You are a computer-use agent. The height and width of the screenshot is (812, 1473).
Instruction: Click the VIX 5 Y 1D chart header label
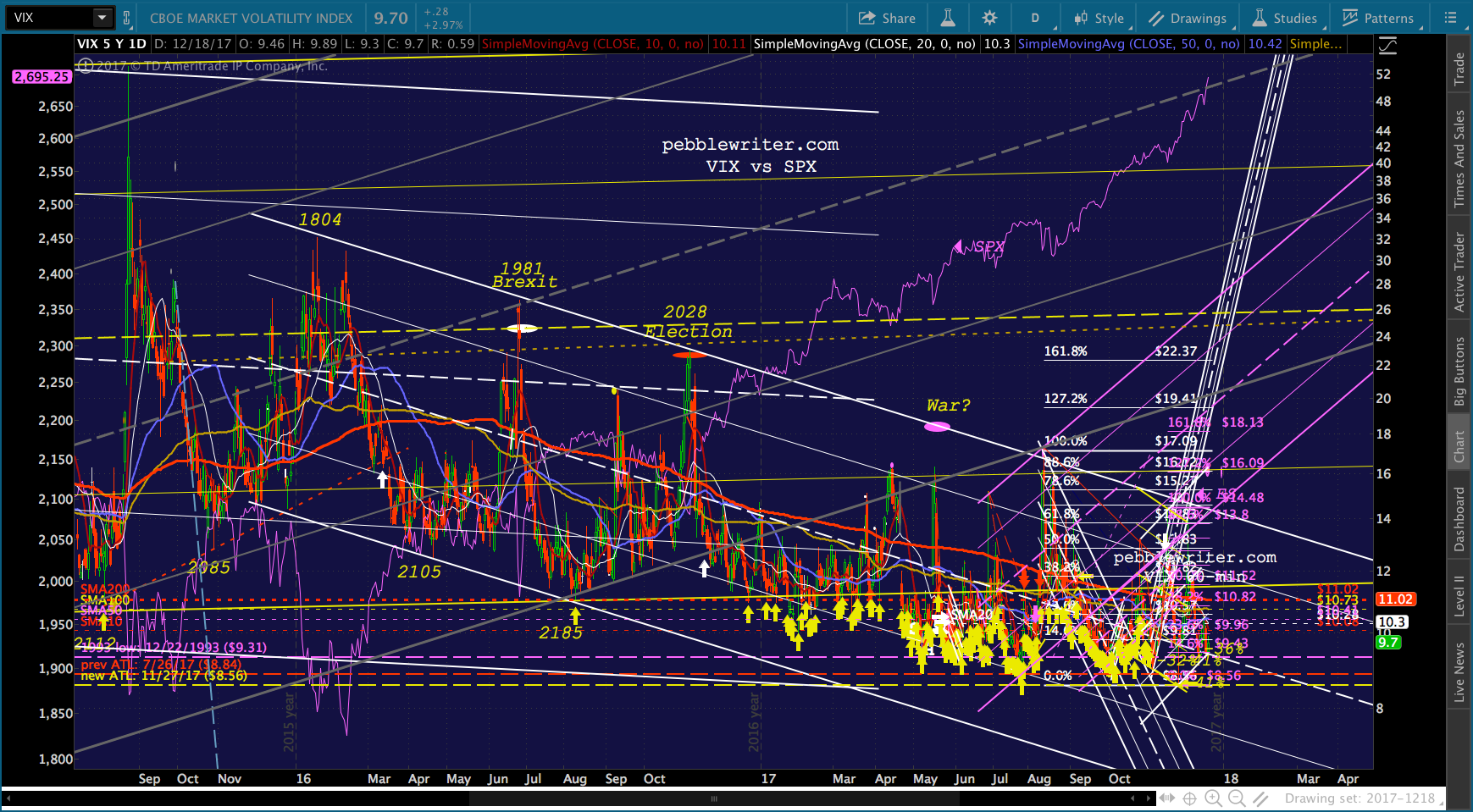(112, 44)
